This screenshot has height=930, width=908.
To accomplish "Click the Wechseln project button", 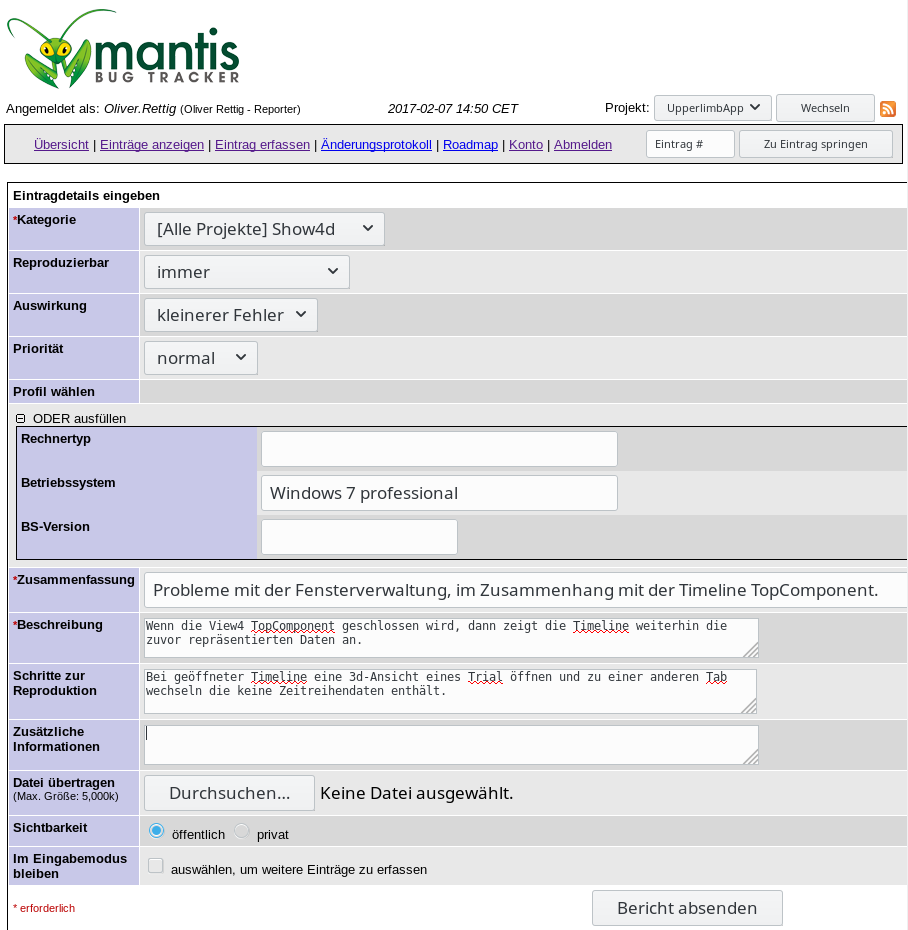I will click(825, 108).
